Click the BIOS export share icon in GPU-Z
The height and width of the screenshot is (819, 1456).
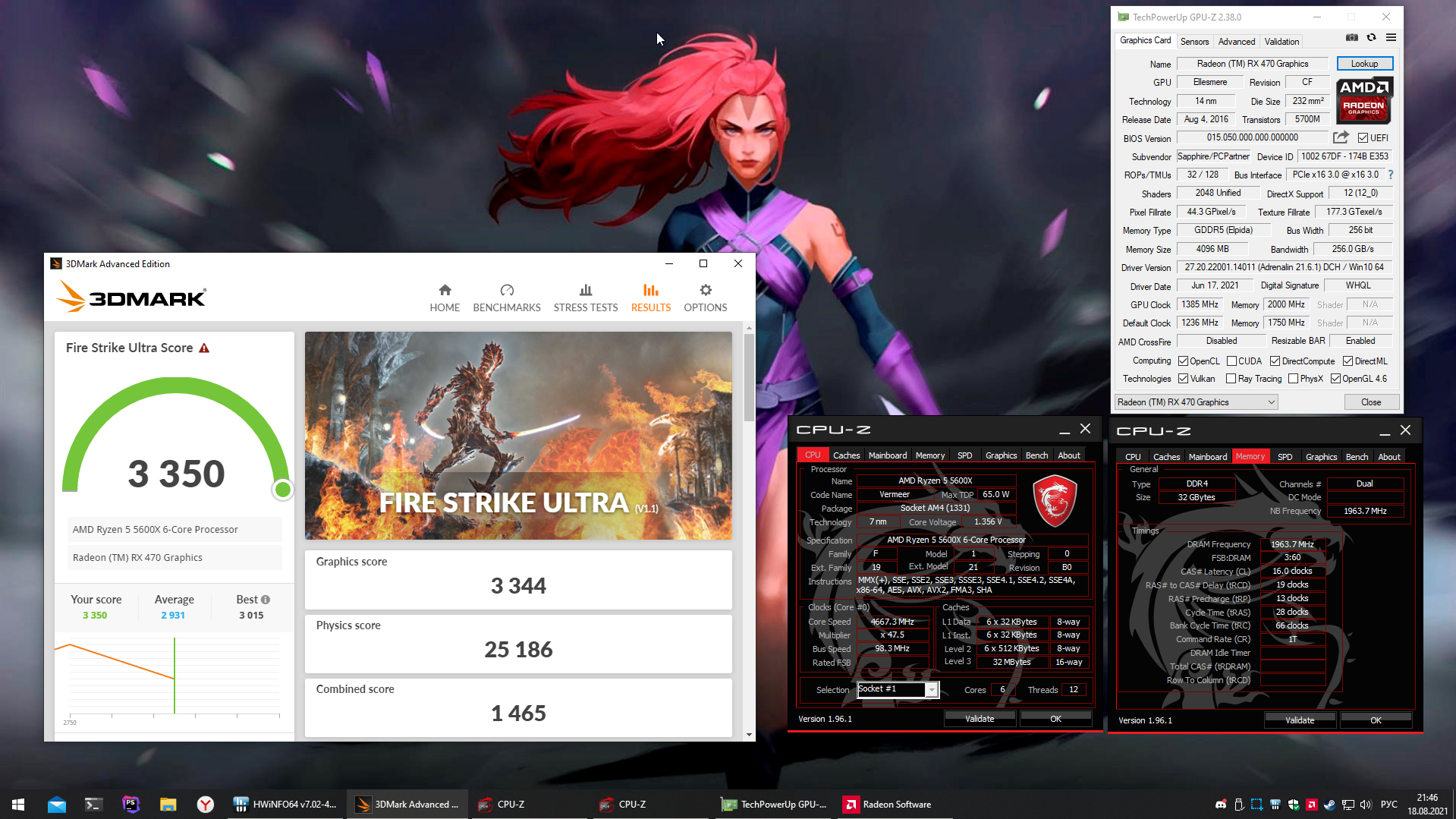[x=1341, y=137]
